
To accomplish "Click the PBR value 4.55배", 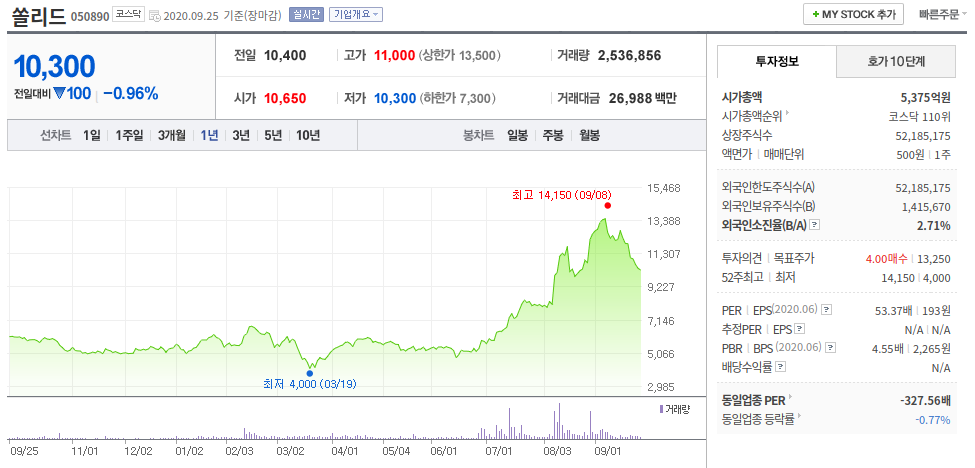I will [x=890, y=348].
